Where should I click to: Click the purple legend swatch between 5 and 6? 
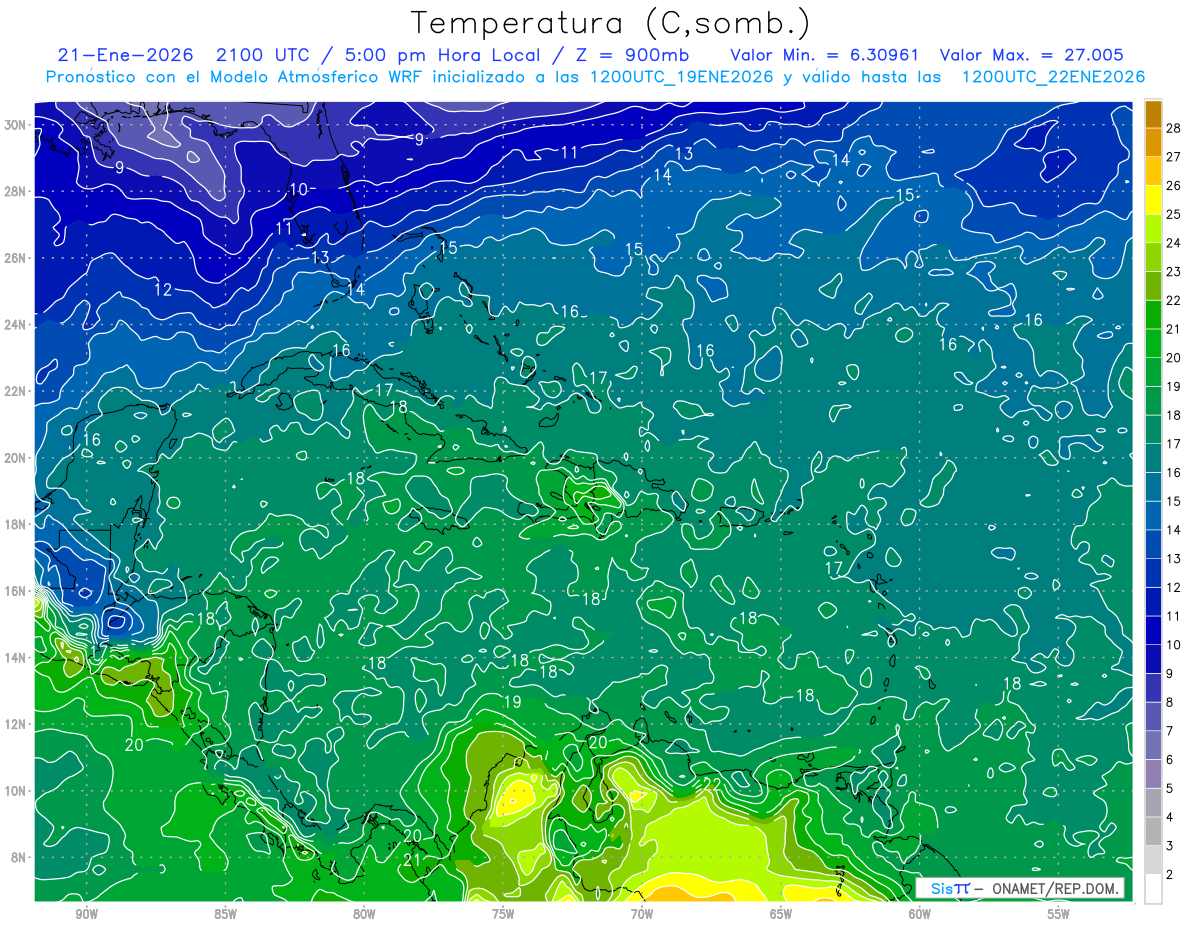(x=1153, y=774)
